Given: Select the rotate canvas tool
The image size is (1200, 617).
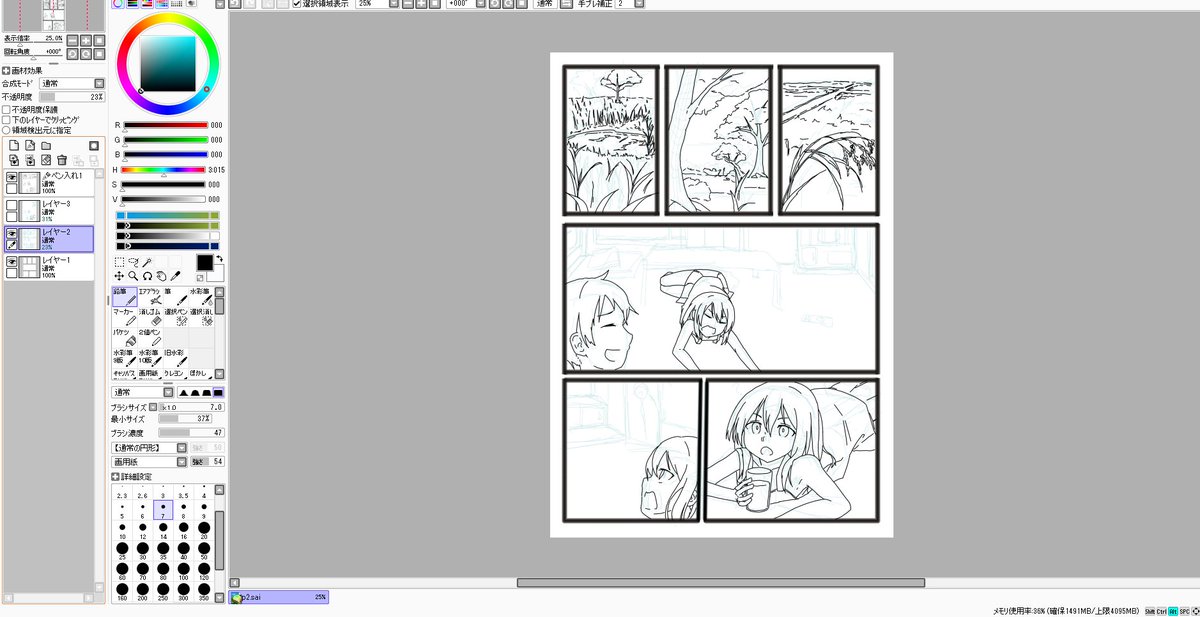Looking at the screenshot, I should click(x=147, y=275).
